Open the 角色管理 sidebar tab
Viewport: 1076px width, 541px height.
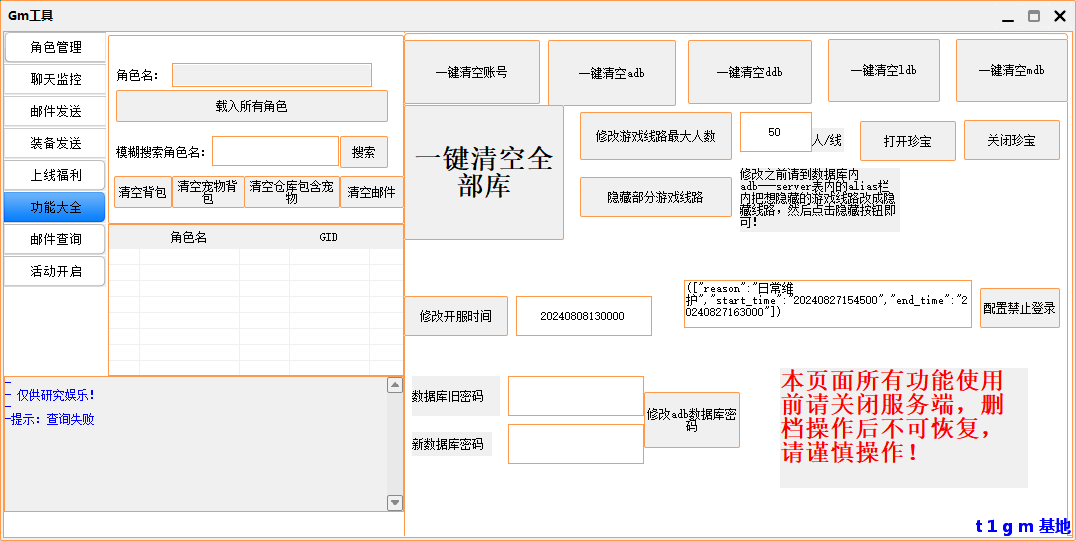(x=55, y=47)
